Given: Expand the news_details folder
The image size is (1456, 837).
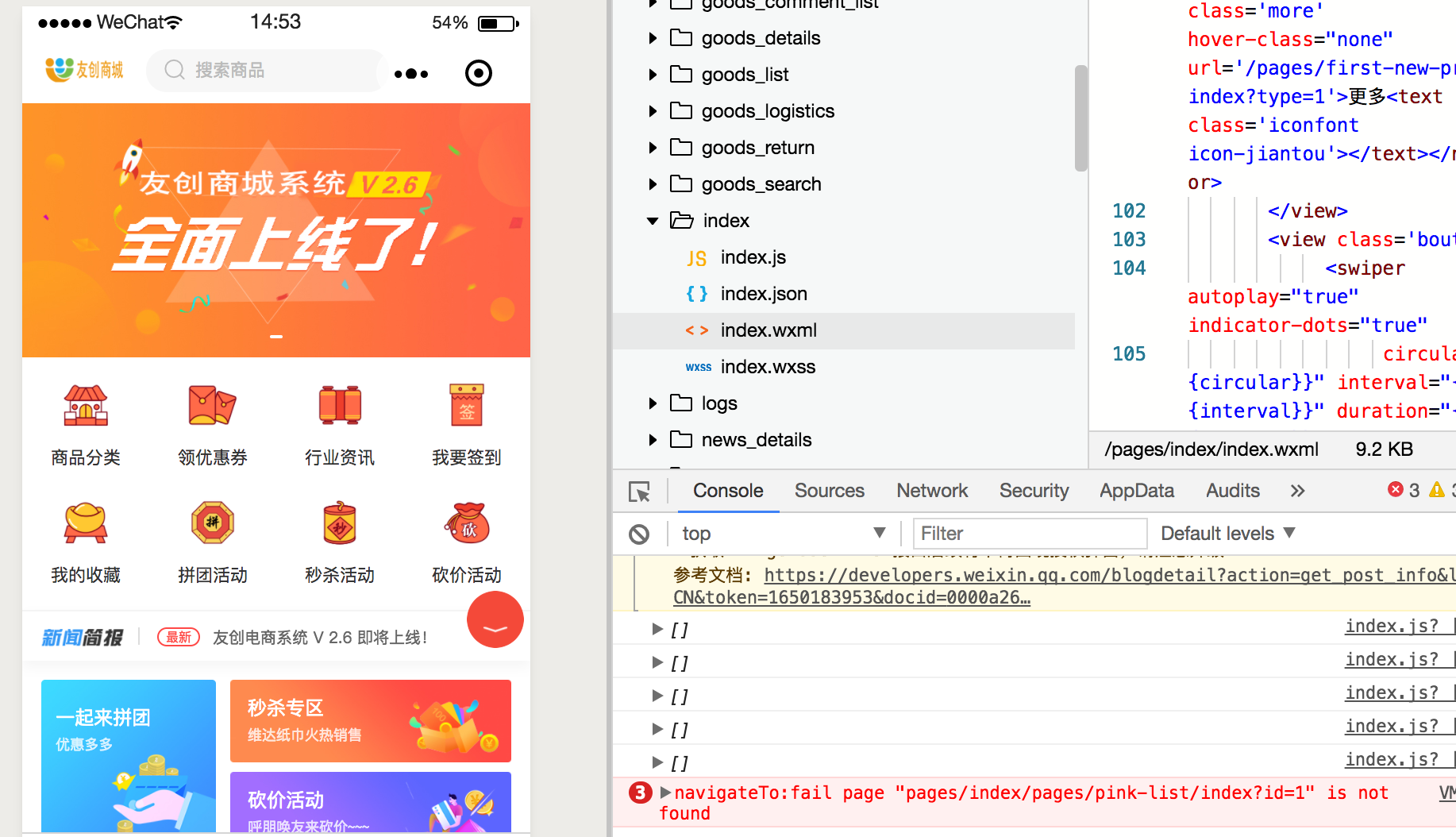Looking at the screenshot, I should coord(653,440).
